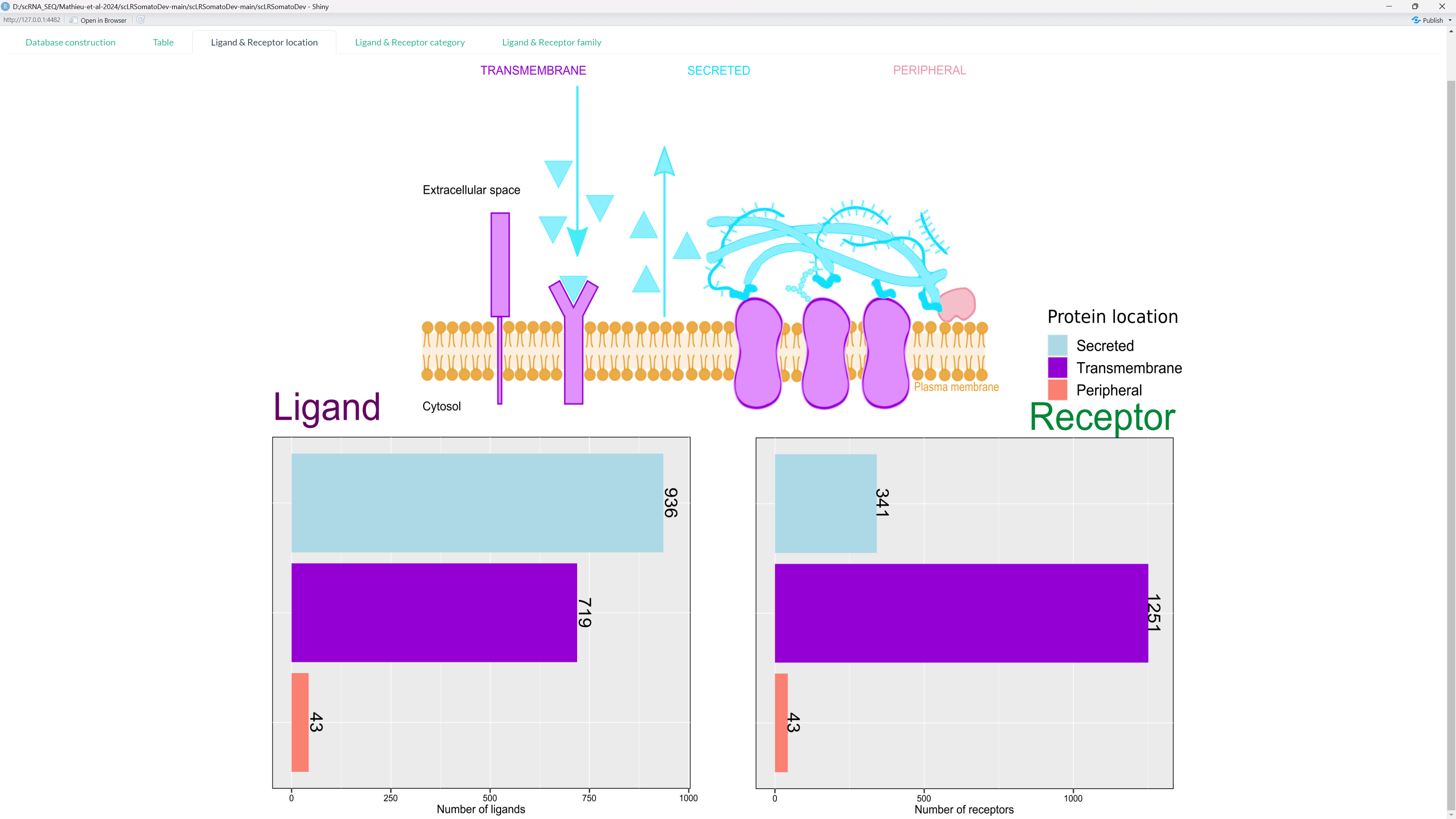Open the Table tab
Screen dimensions: 1456x819
(x=163, y=42)
